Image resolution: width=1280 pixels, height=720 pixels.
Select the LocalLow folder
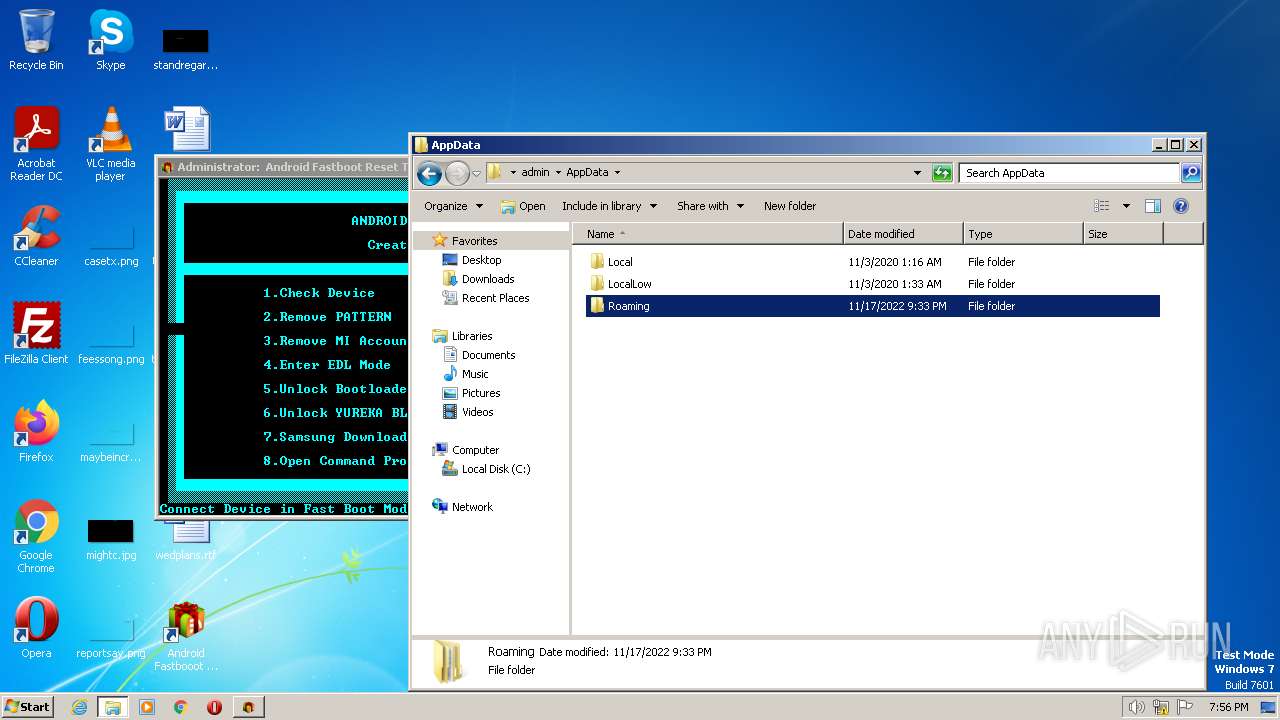872,284
